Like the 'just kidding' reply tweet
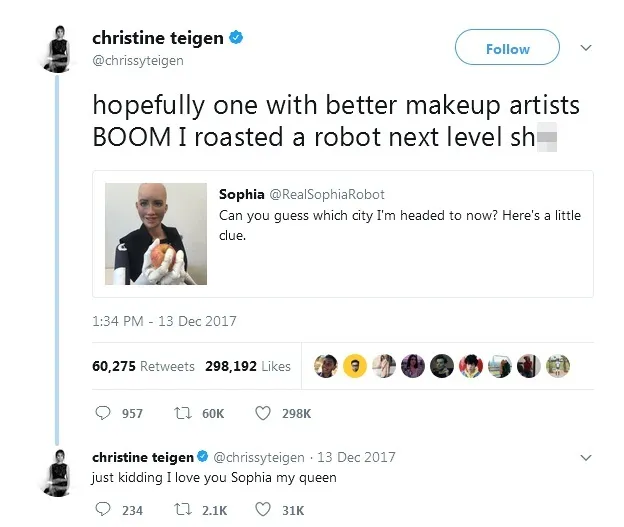This screenshot has height=527, width=624. 265,510
